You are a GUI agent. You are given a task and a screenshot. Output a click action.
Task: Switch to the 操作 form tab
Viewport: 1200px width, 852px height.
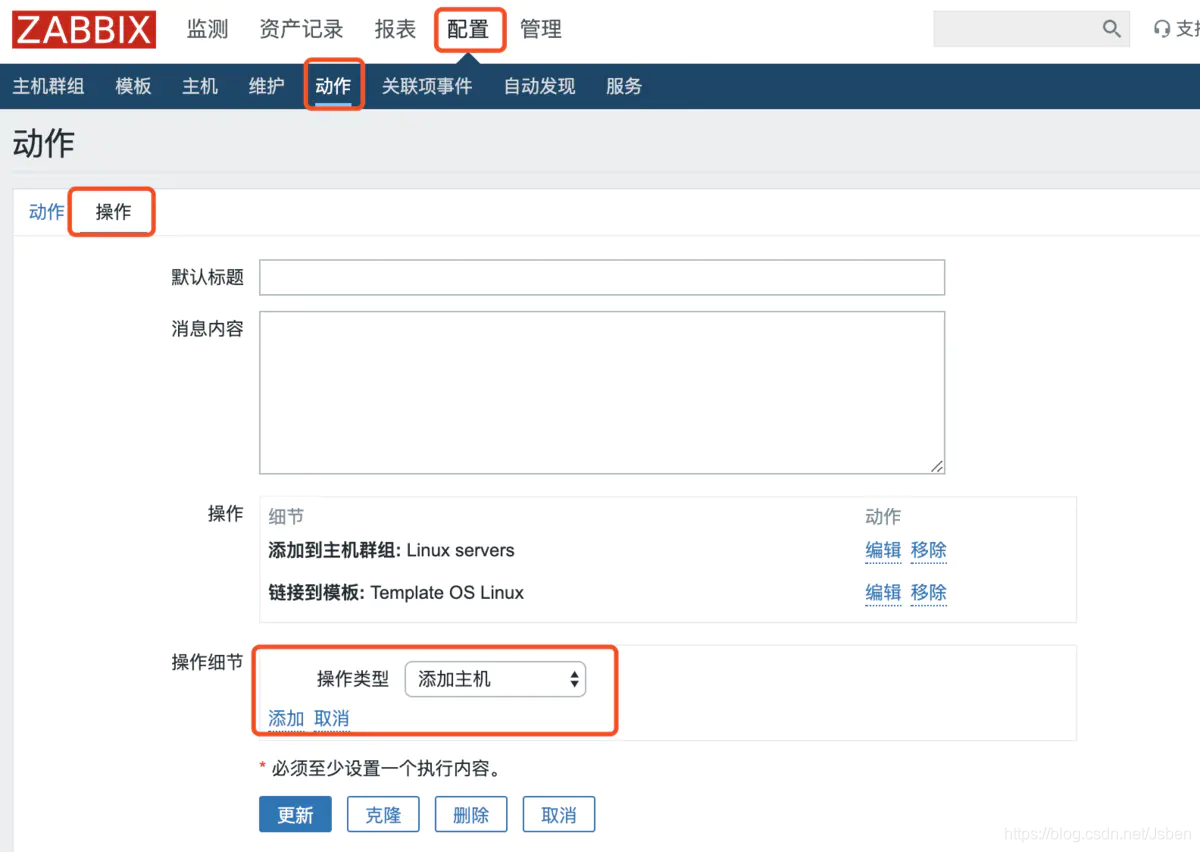coord(113,212)
